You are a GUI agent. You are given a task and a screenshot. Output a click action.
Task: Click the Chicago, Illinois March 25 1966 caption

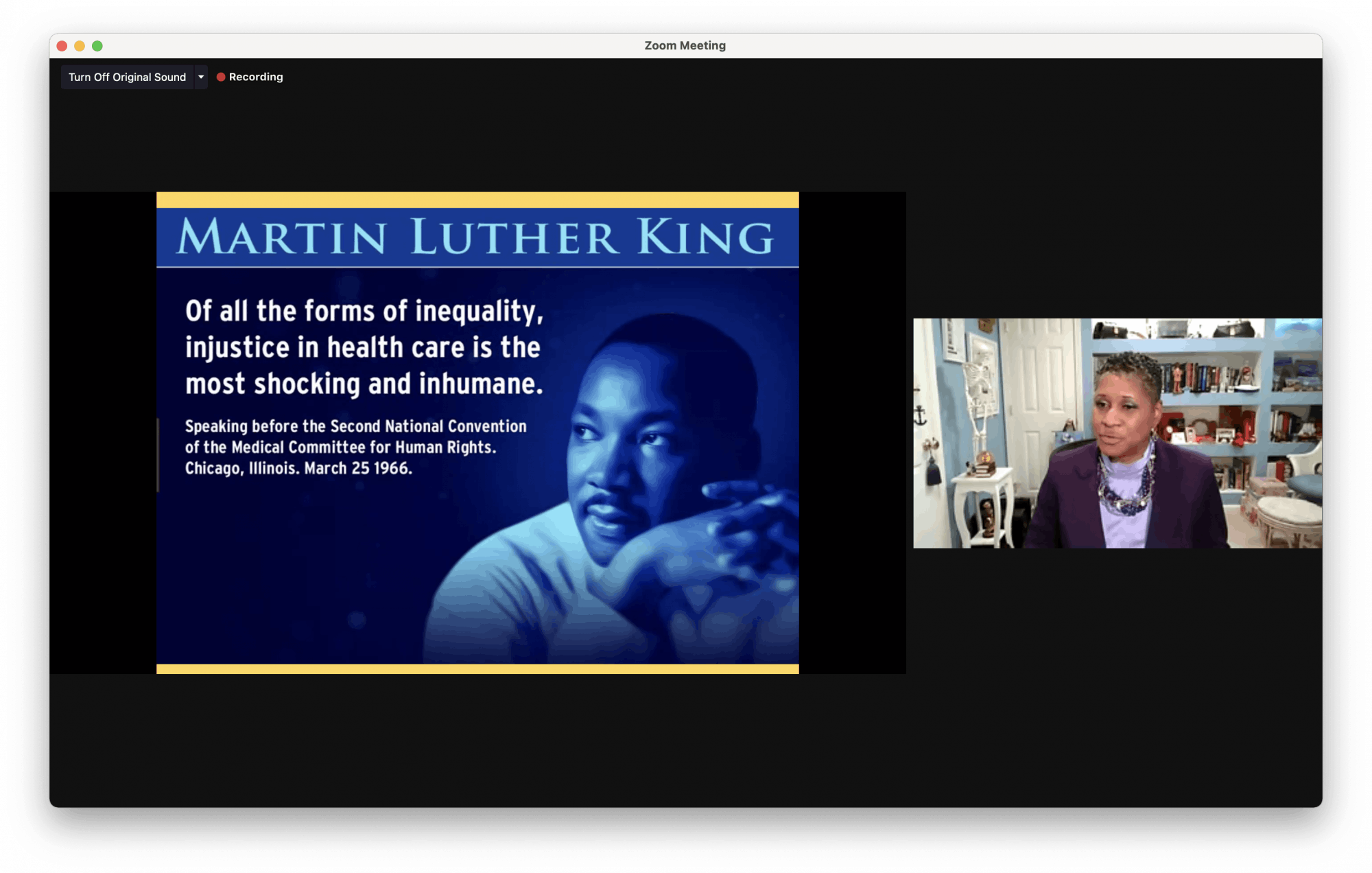298,469
